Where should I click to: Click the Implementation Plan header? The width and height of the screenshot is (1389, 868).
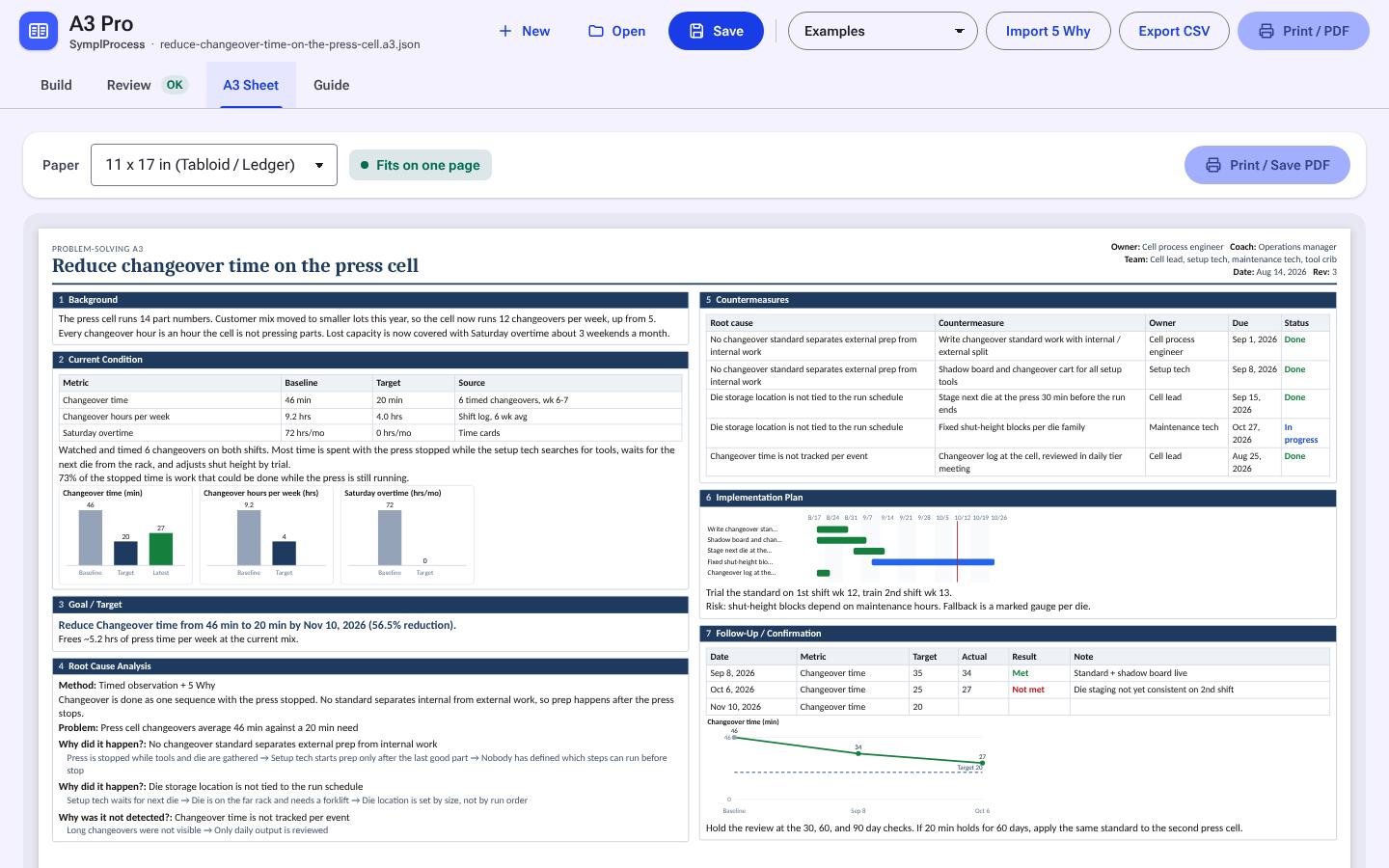(x=1018, y=498)
